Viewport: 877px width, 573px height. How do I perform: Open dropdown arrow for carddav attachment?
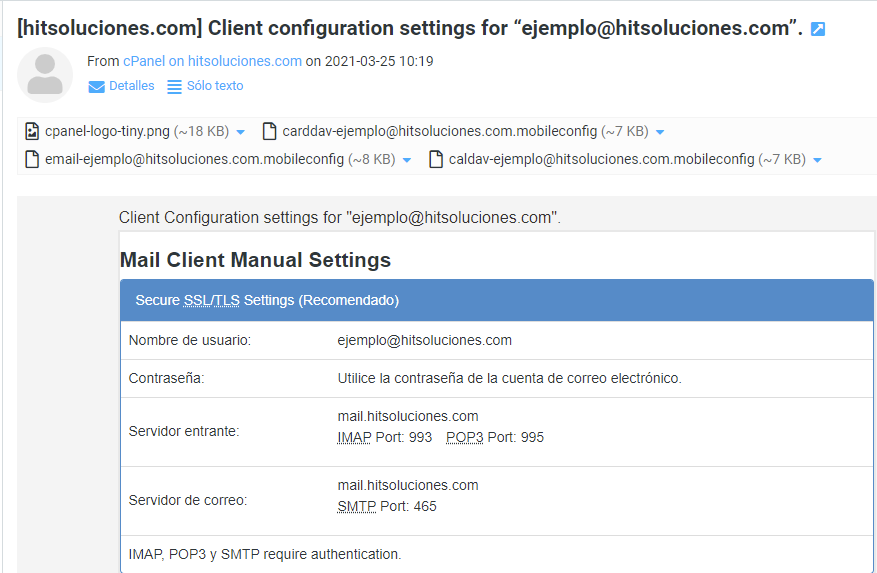pyautogui.click(x=660, y=132)
